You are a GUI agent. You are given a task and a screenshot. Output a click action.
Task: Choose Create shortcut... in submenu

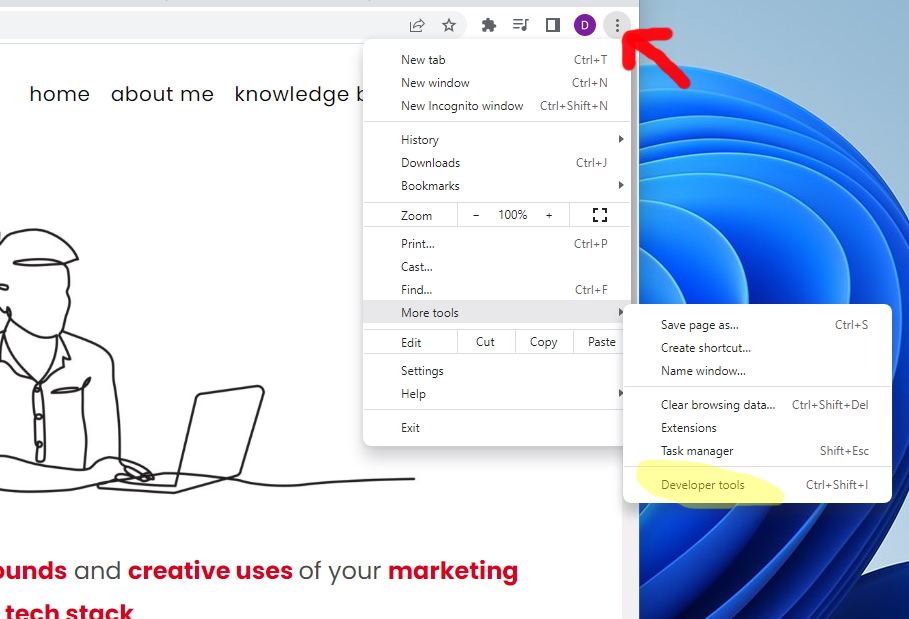point(758,348)
